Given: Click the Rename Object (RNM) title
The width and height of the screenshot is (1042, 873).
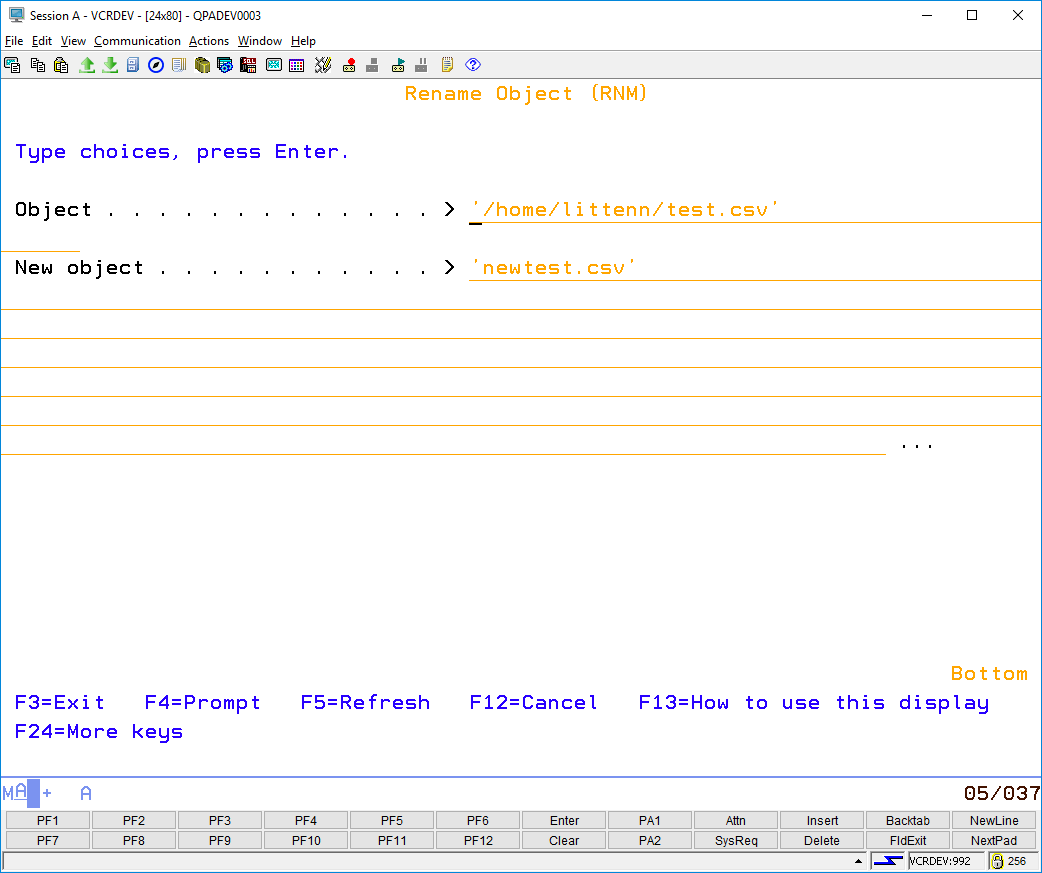Looking at the screenshot, I should (x=526, y=94).
